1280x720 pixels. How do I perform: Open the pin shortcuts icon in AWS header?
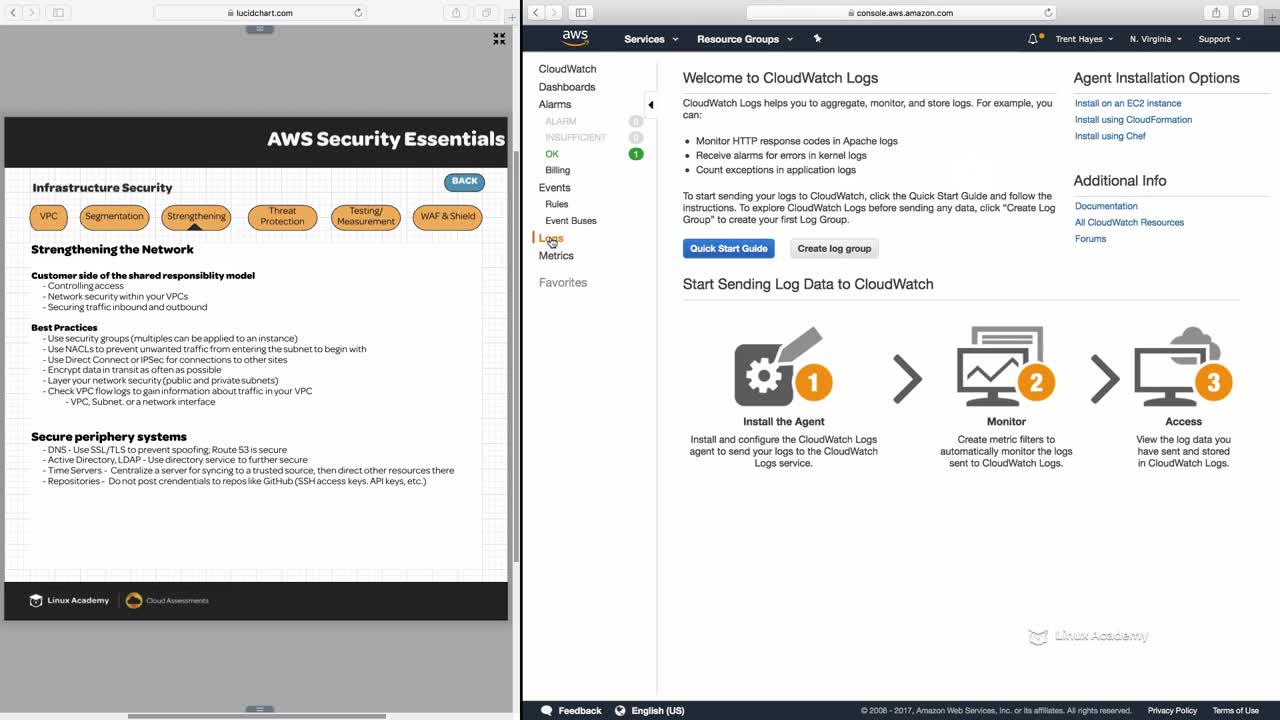[x=817, y=39]
